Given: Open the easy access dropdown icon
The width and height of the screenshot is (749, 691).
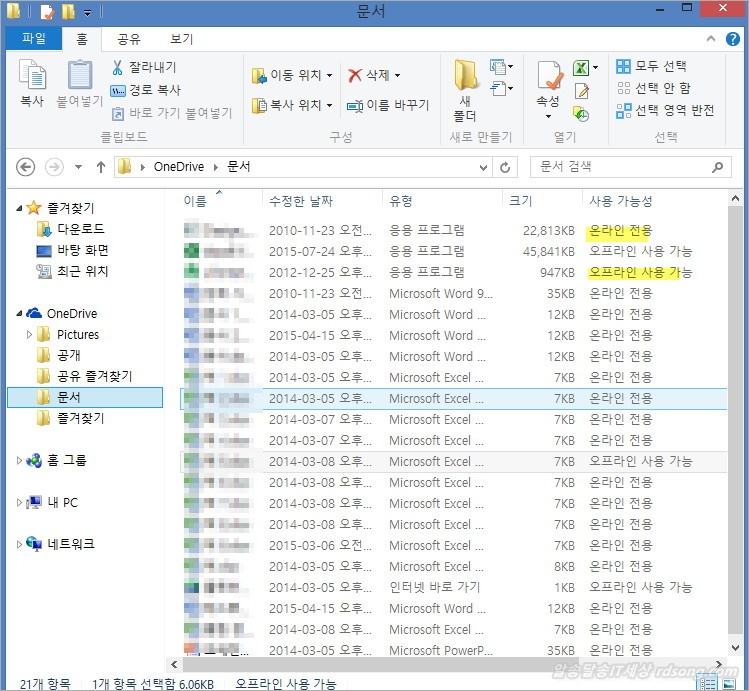Looking at the screenshot, I should click(501, 88).
